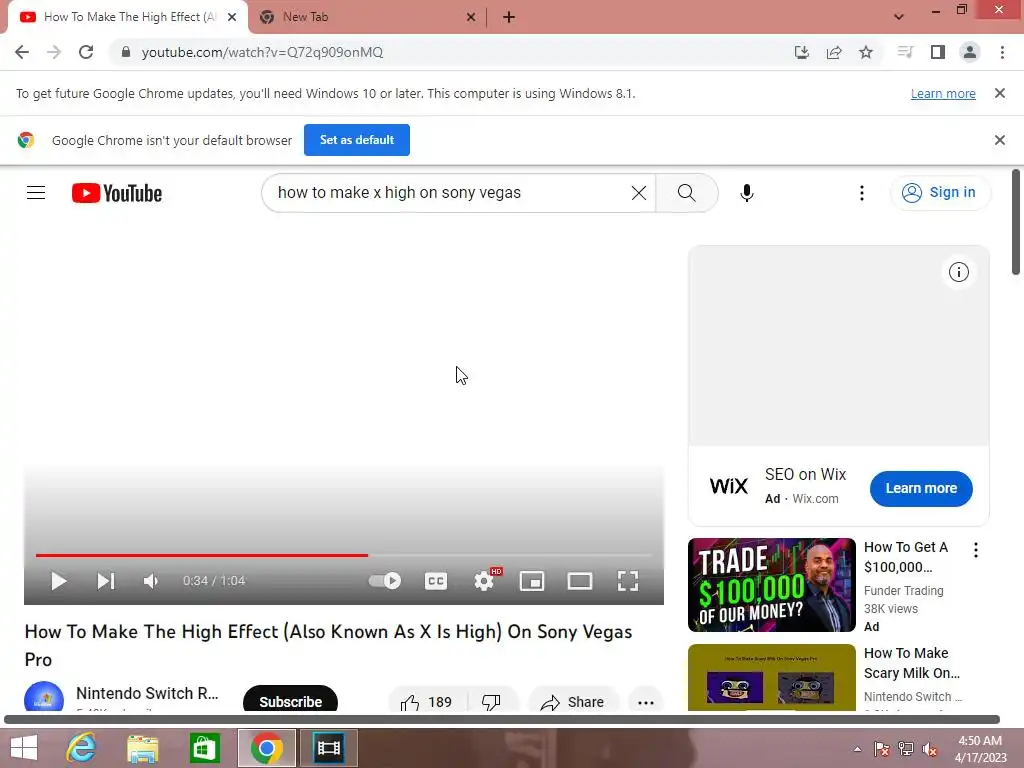This screenshot has height=768, width=1024.
Task: Open the Scary Milk video thumbnail
Action: click(x=771, y=677)
